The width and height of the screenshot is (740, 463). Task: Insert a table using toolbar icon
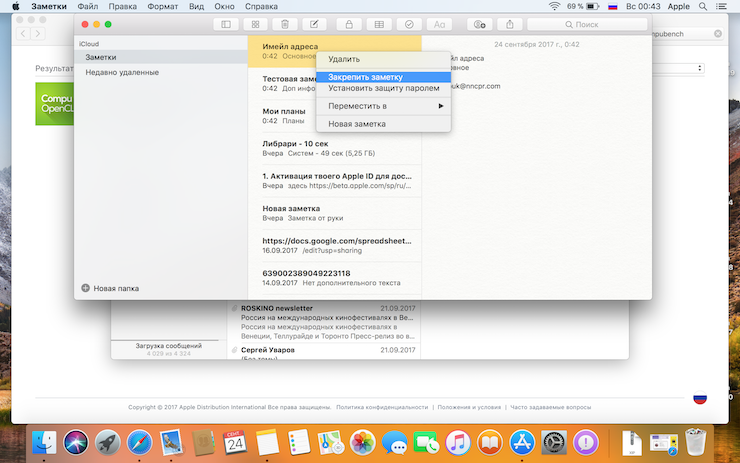coord(379,24)
